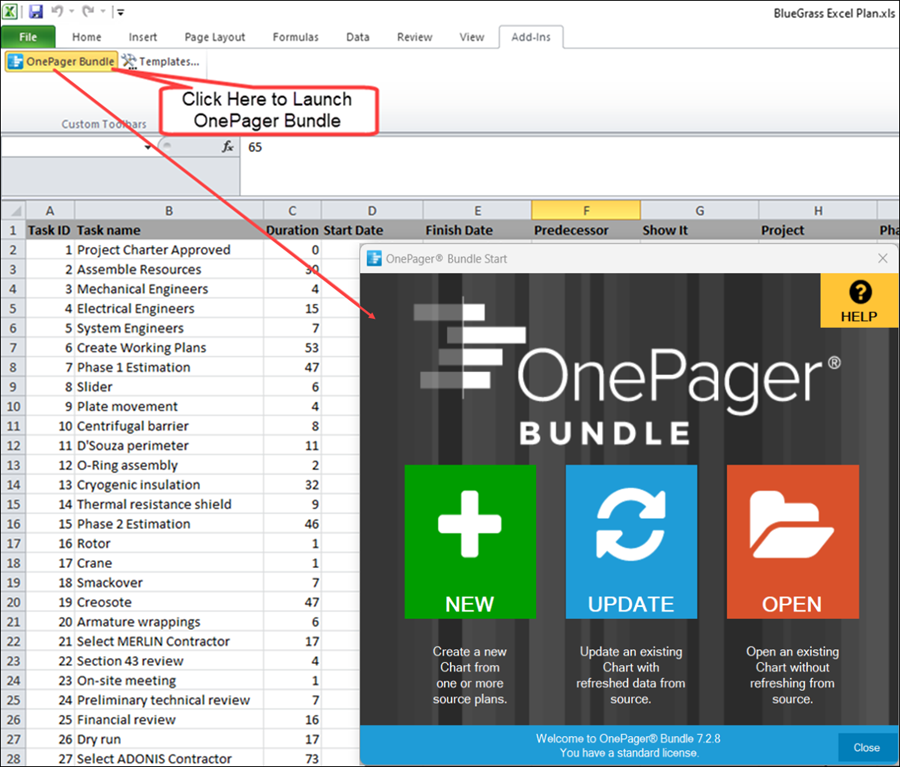Select UPDATE to refresh an existing chart
Image resolution: width=900 pixels, height=767 pixels.
point(631,541)
